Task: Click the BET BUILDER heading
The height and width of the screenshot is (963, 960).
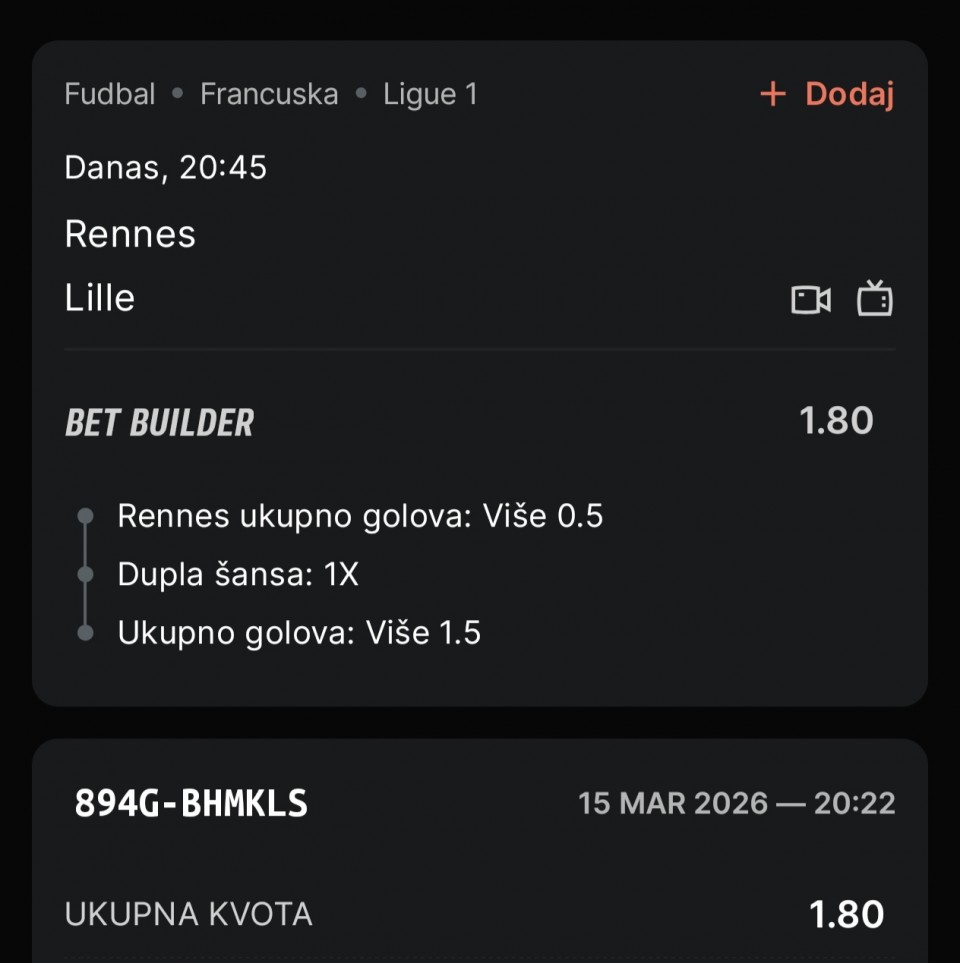Action: point(160,423)
